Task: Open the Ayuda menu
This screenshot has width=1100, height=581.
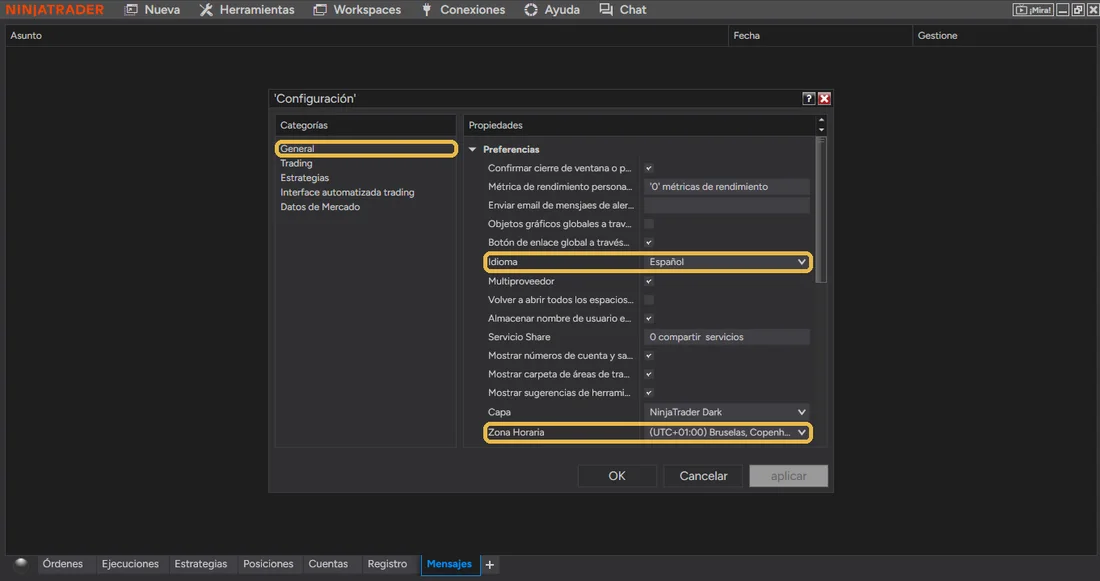Action: 552,10
